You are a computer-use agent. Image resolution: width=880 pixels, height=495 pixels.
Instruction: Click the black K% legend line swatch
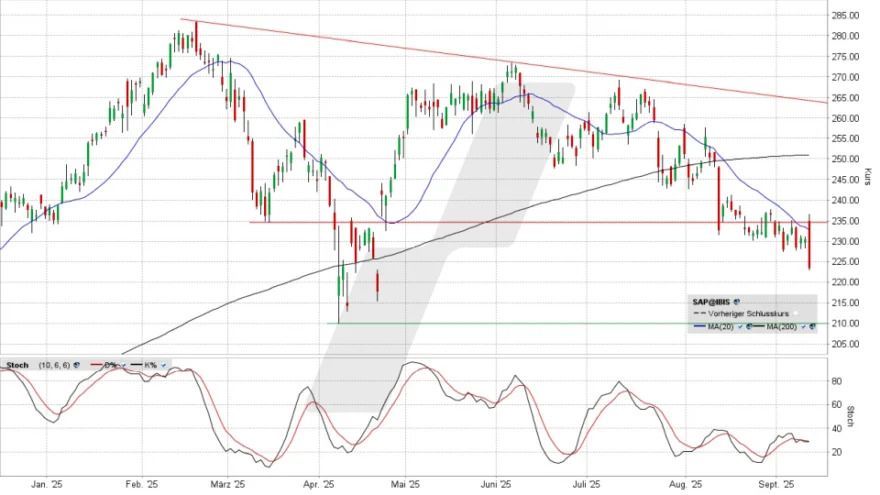(x=136, y=365)
